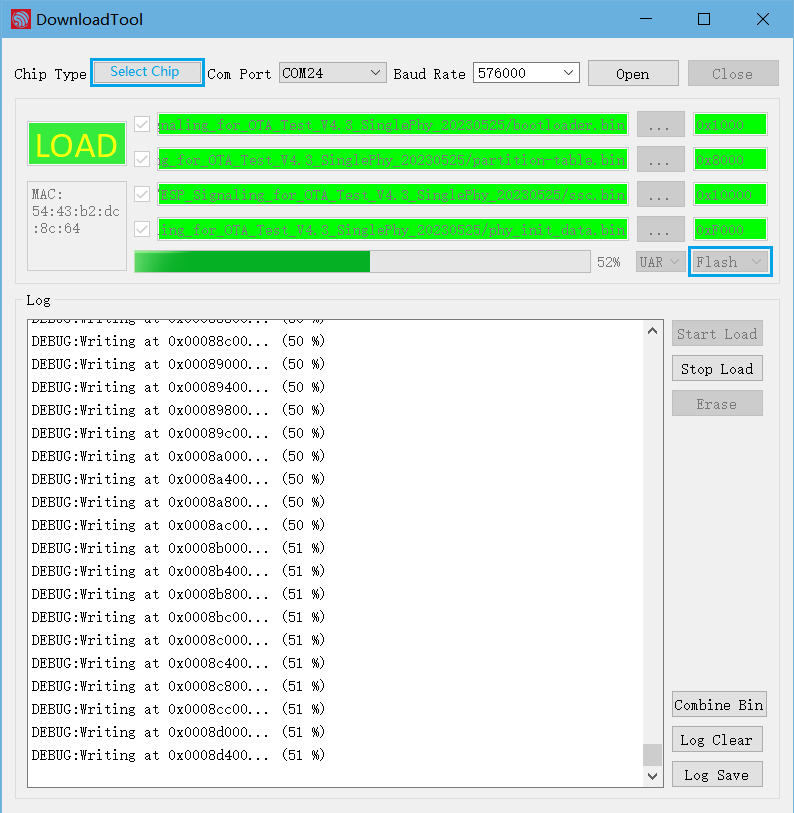Toggle the bootloader.bin file checkbox

(x=142, y=125)
